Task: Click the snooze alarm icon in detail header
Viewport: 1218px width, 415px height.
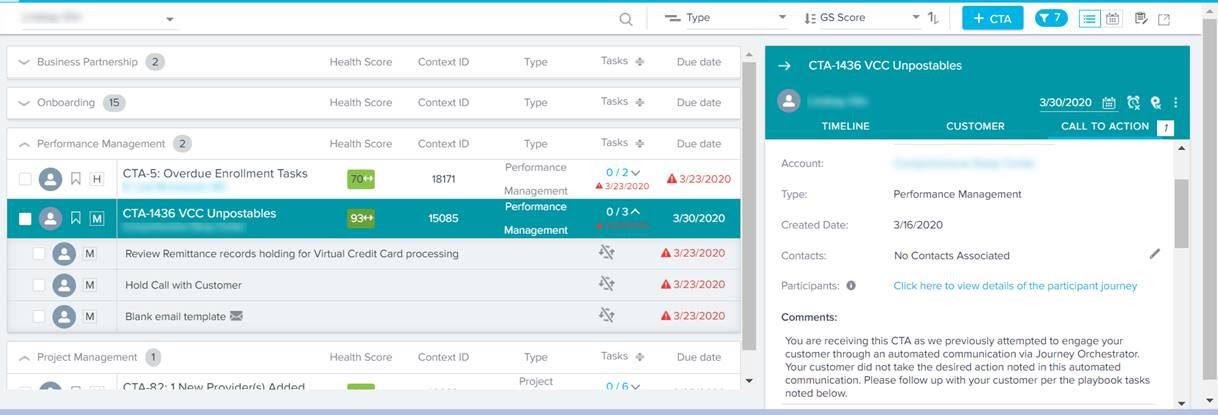Action: pos(1133,102)
